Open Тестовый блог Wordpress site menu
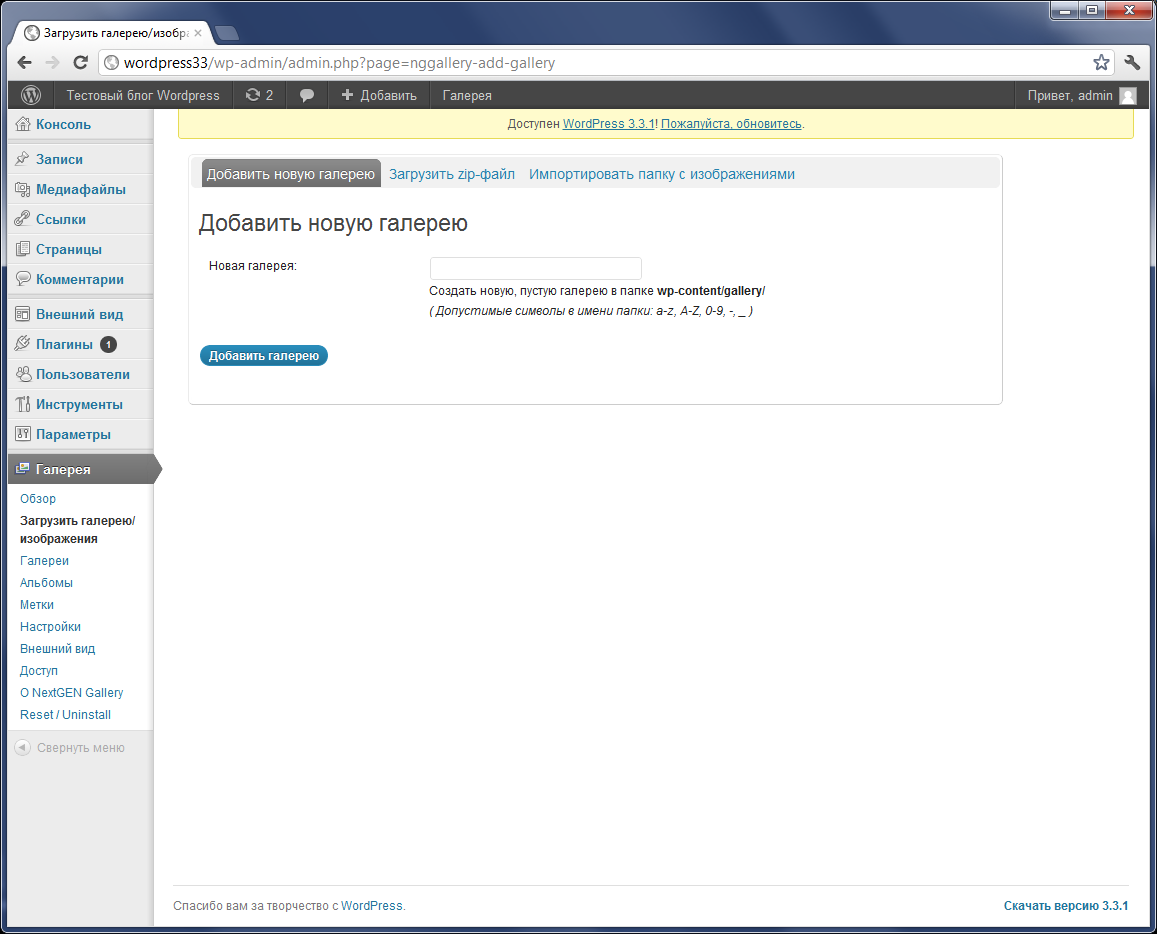The height and width of the screenshot is (934, 1157). (x=143, y=95)
